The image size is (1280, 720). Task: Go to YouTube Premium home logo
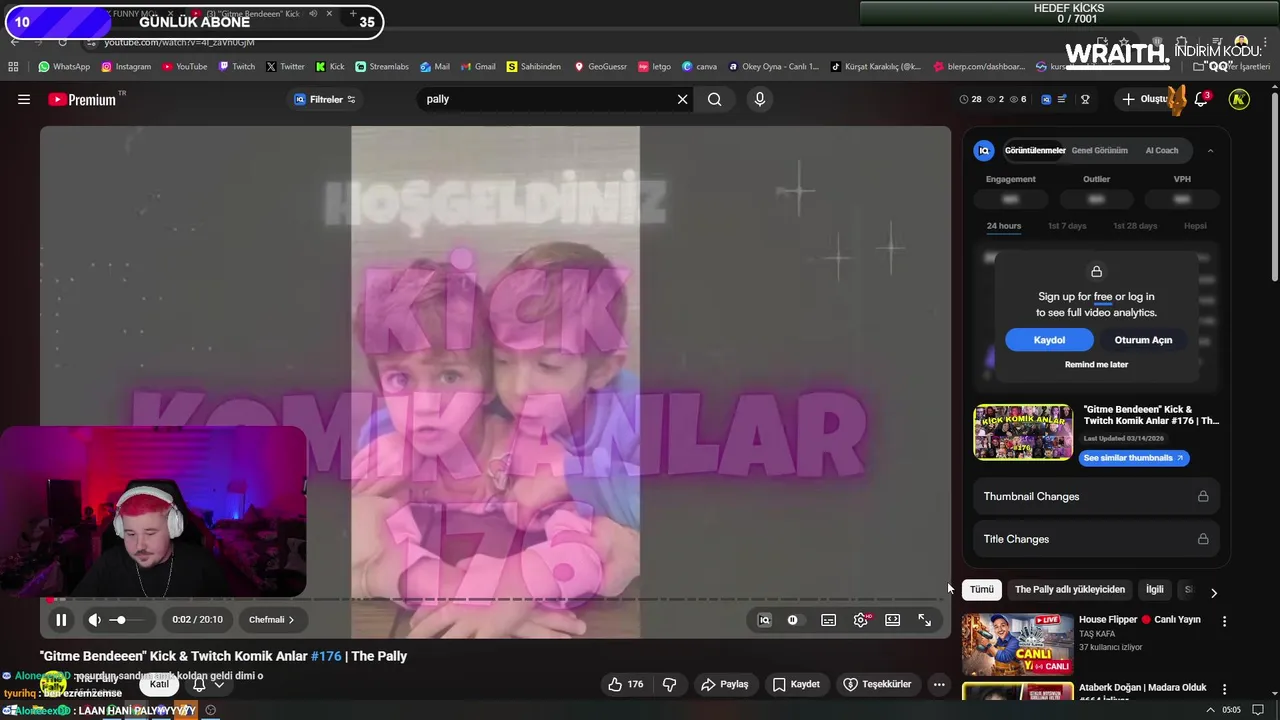coord(82,99)
